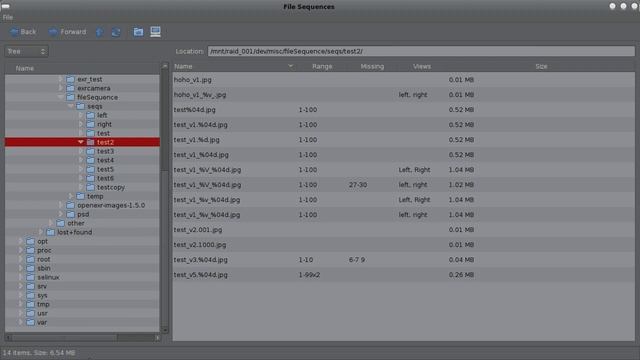Select the lost+found folder icon
The image size is (640, 360).
(x=51, y=232)
